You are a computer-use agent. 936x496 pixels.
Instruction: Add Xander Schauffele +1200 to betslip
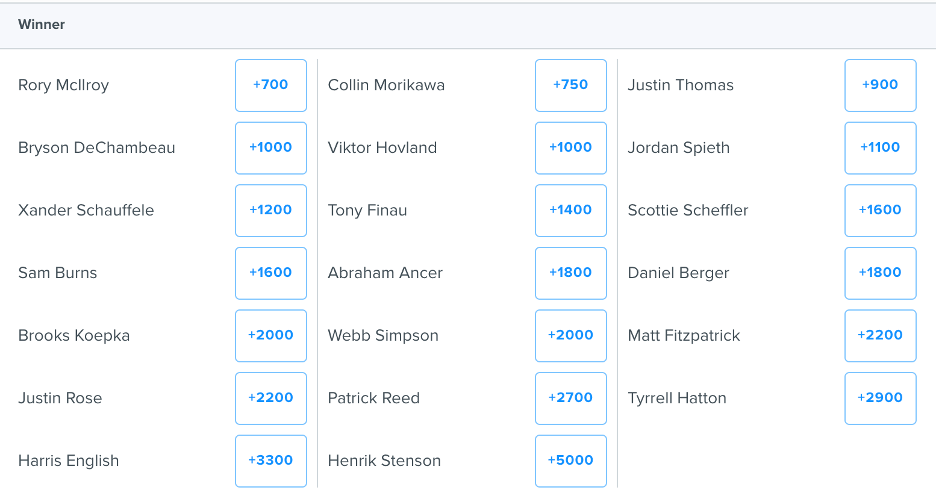(271, 210)
